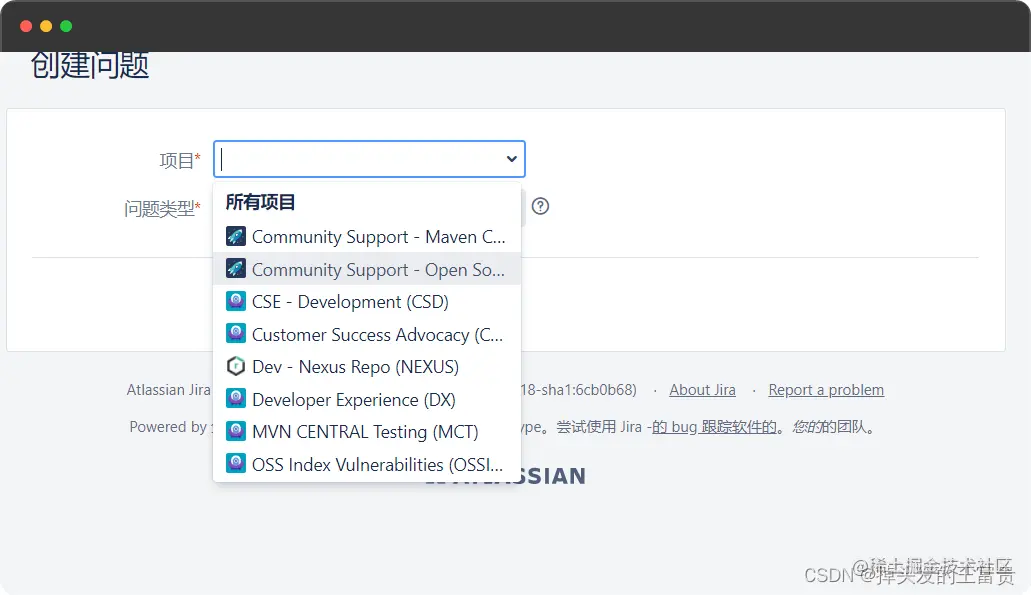Click the Customer Success Advocacy project avatar

pyautogui.click(x=235, y=333)
